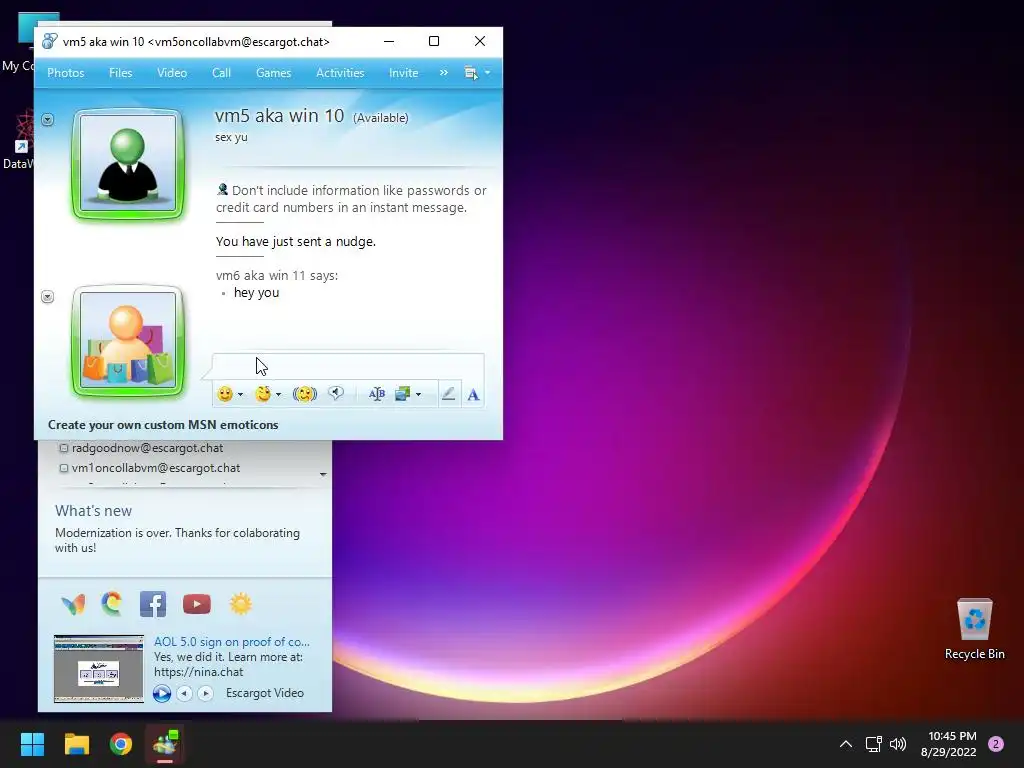
Task: Show hidden system tray icons
Action: [x=846, y=744]
